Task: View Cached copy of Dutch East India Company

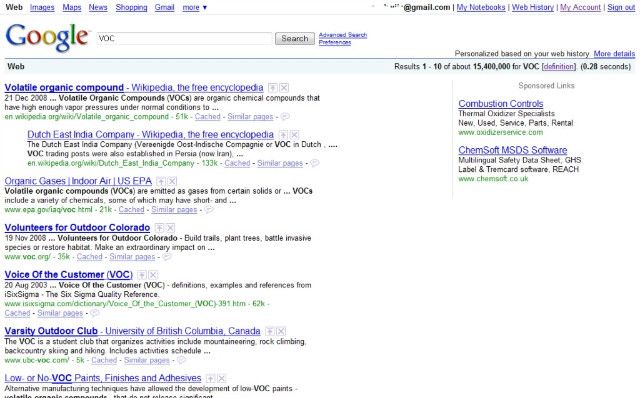Action: (x=237, y=163)
